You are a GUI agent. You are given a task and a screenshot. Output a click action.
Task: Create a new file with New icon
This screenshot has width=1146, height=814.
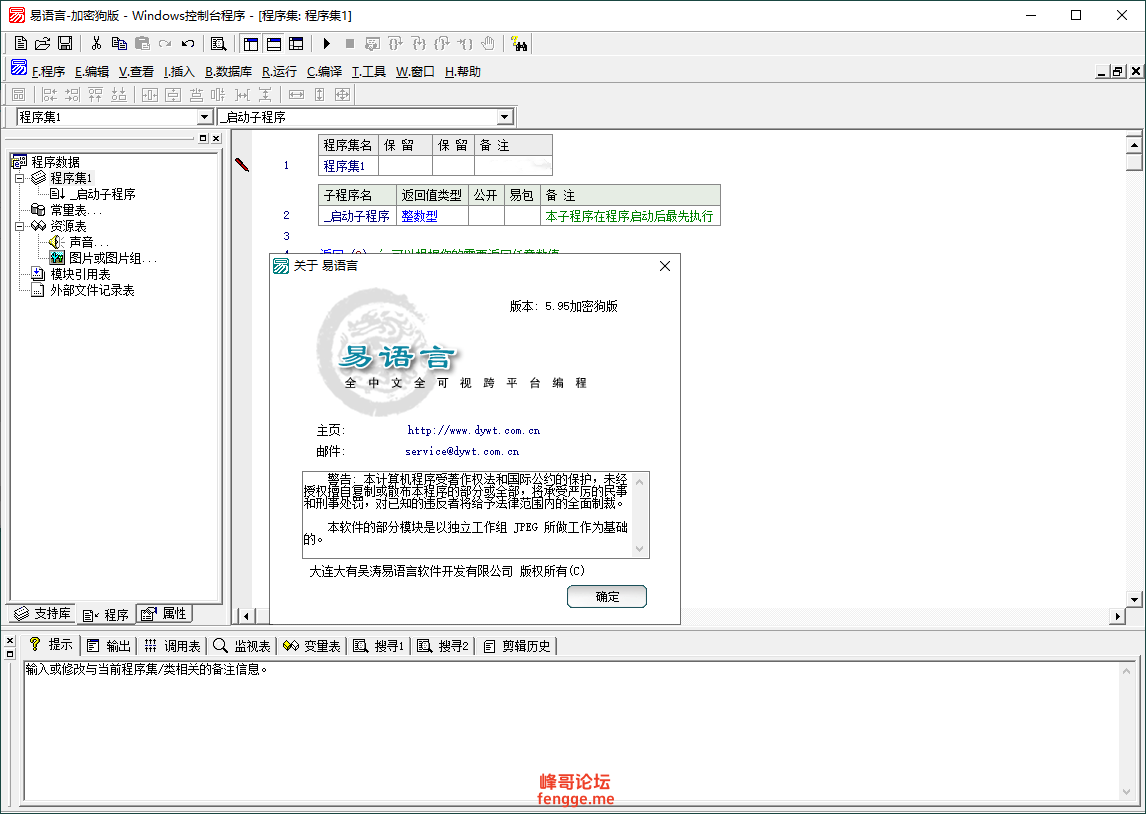click(x=20, y=44)
